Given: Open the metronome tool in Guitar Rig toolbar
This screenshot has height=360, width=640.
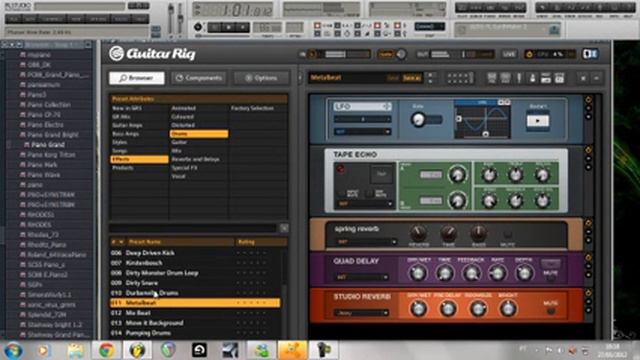Looking at the screenshot, I should (x=532, y=78).
